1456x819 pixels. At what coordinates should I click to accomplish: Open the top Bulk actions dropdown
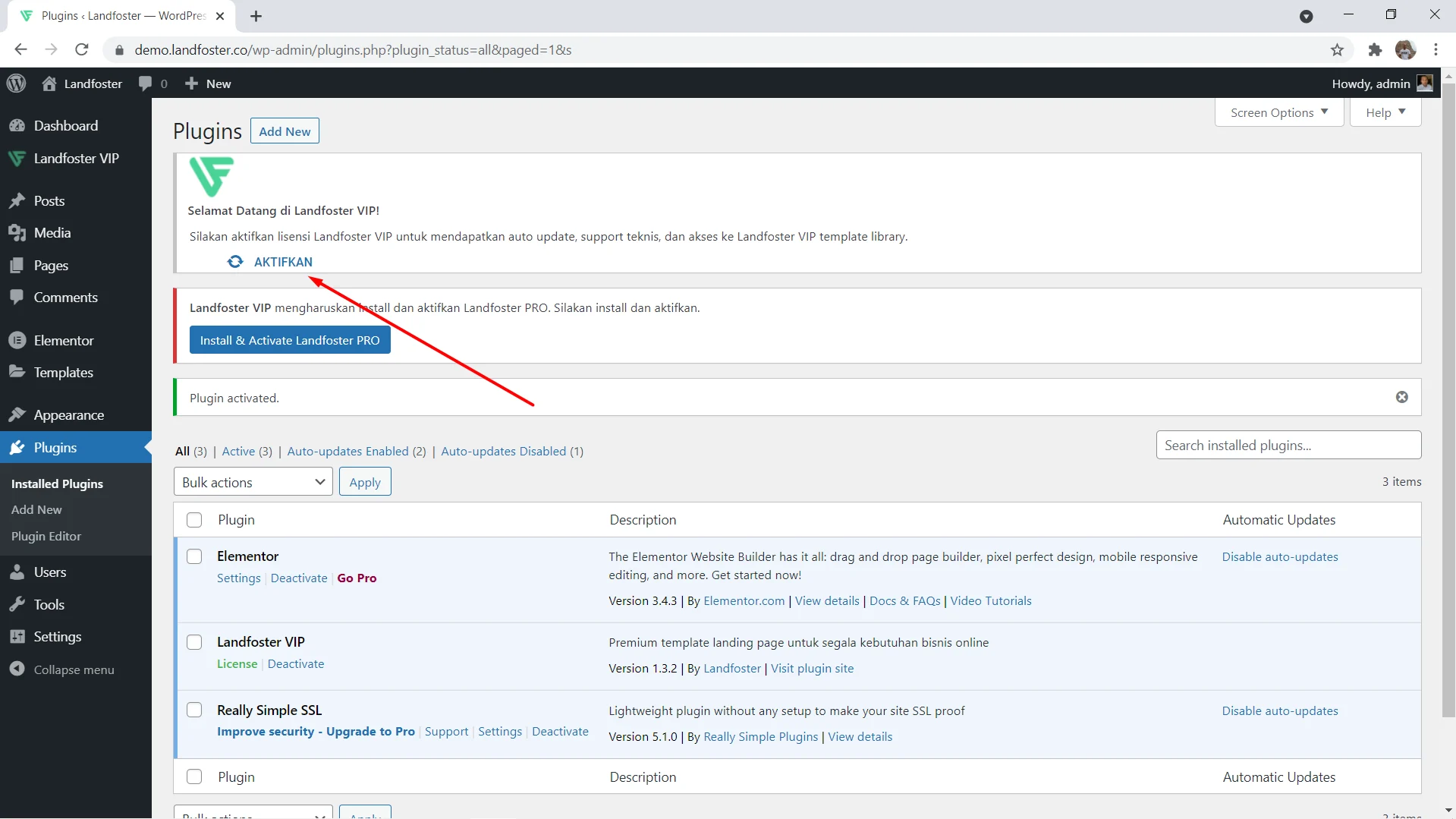point(253,483)
